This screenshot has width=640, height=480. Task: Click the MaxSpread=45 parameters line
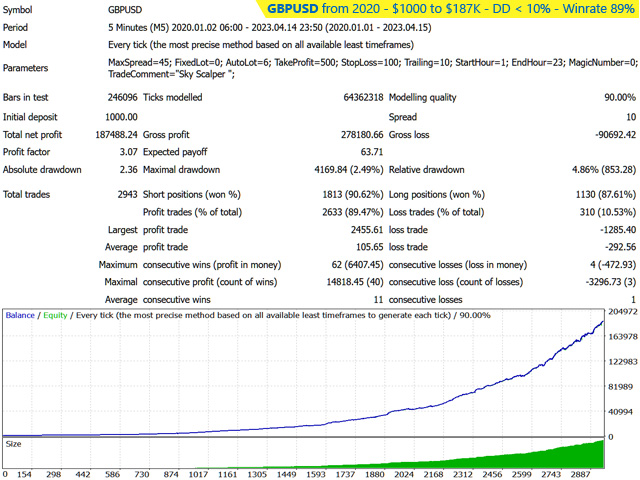click(x=373, y=62)
